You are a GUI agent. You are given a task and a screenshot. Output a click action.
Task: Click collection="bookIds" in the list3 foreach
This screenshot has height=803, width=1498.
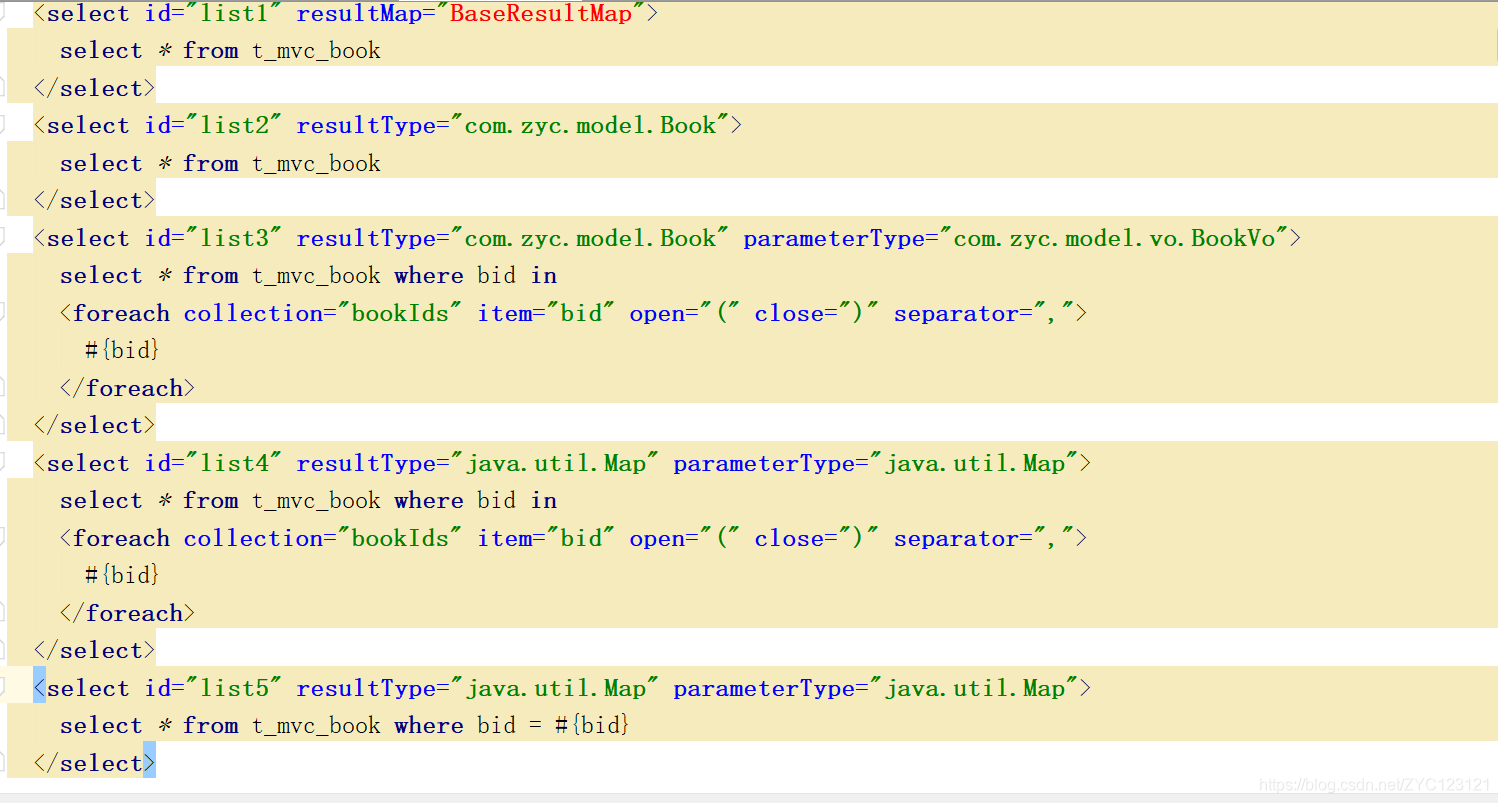(x=323, y=314)
